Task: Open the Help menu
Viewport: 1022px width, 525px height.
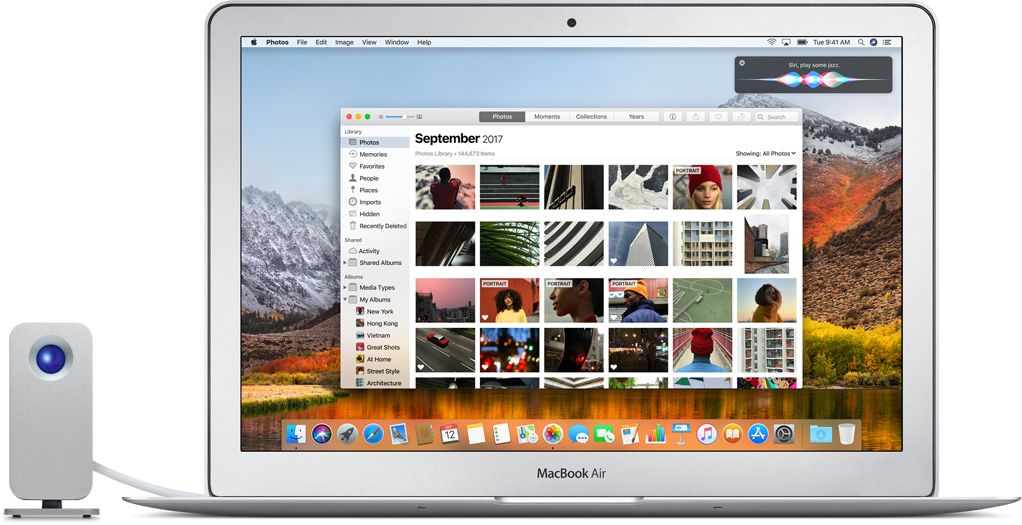Action: point(424,42)
